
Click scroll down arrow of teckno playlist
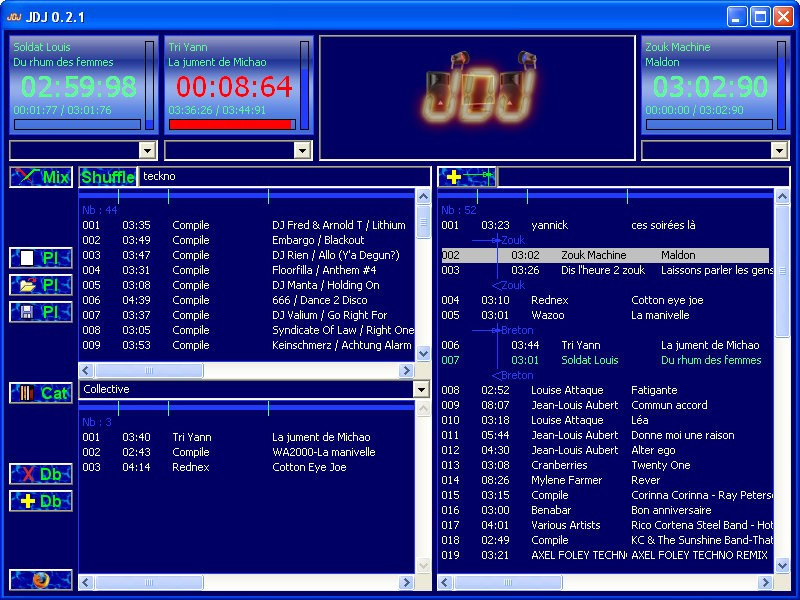tap(423, 353)
